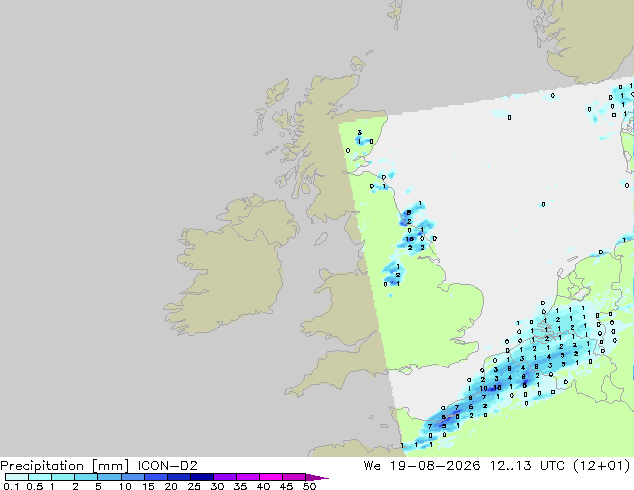Pick the magenta legend swatch starting at 40 mm

pos(271,477)
